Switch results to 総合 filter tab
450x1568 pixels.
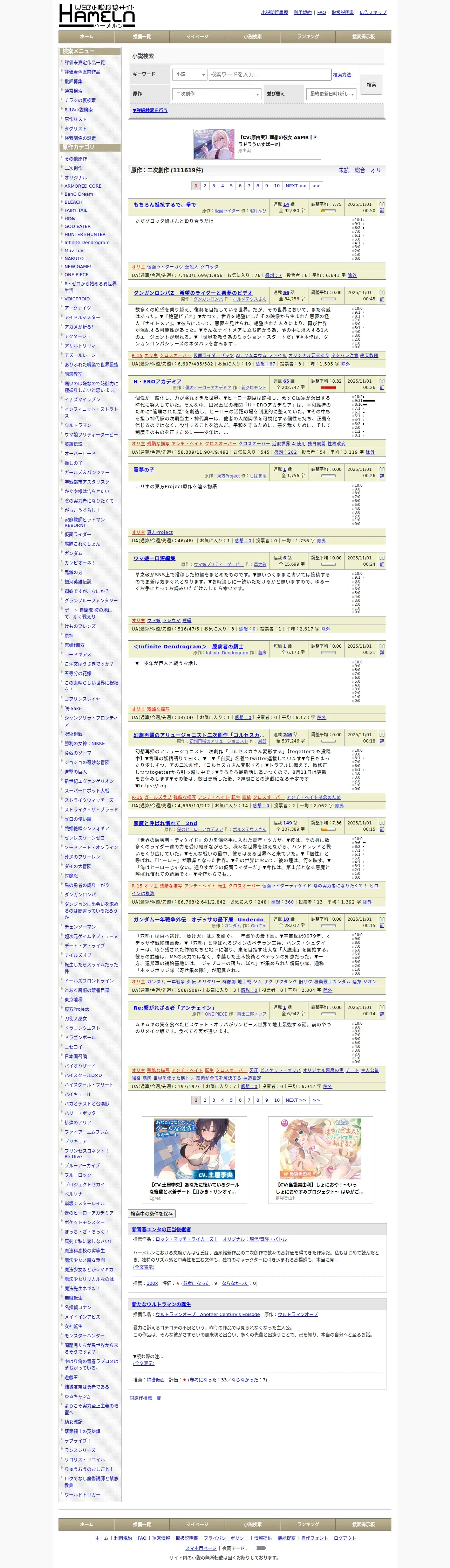click(360, 170)
